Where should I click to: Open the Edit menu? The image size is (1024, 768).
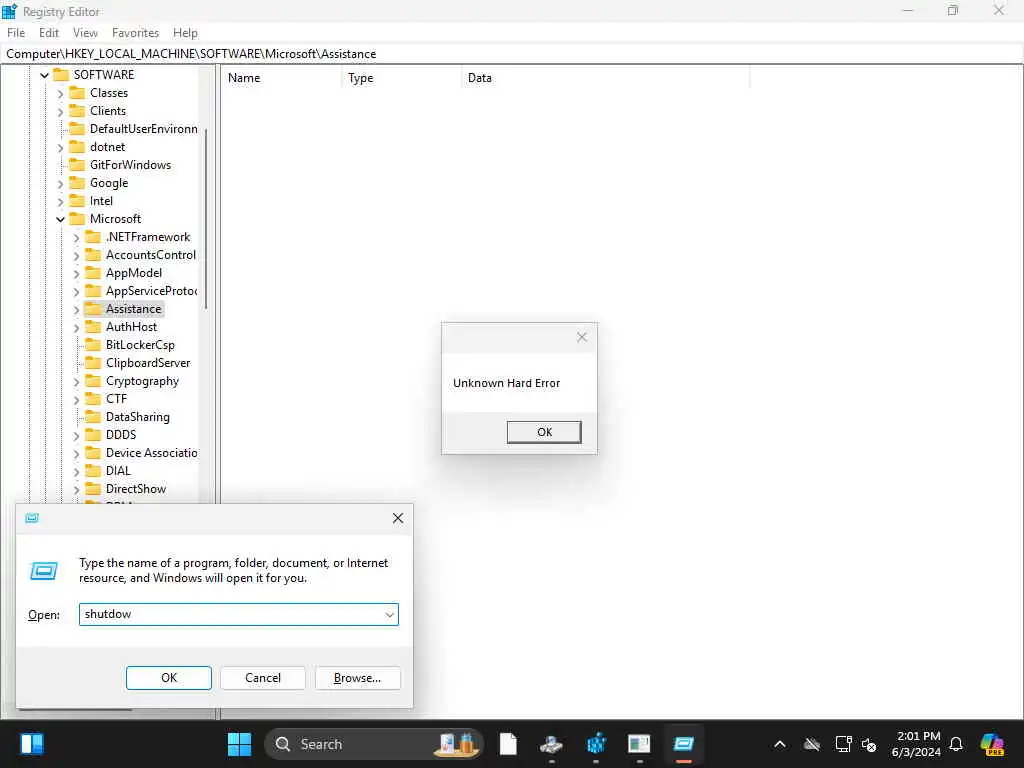pyautogui.click(x=49, y=33)
